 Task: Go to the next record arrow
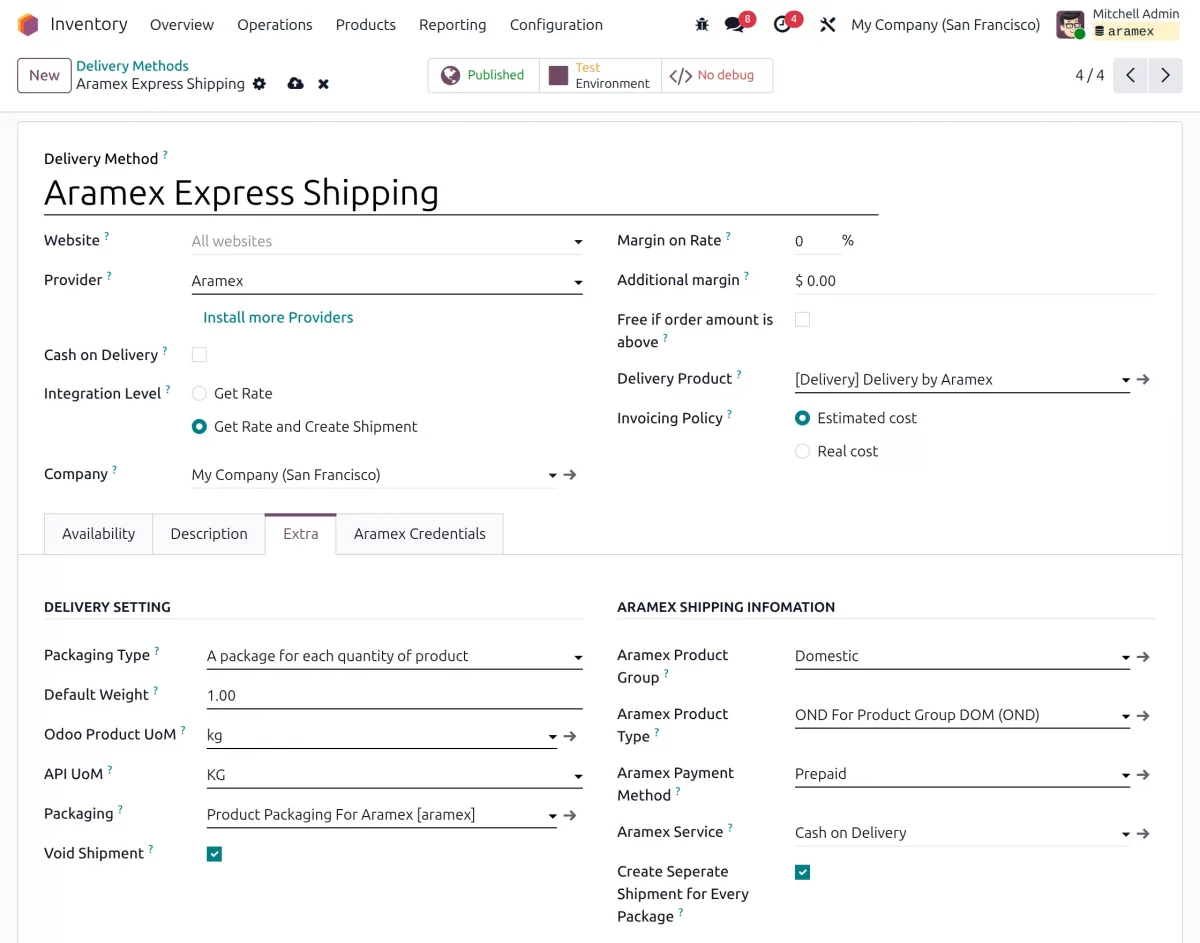point(1165,75)
